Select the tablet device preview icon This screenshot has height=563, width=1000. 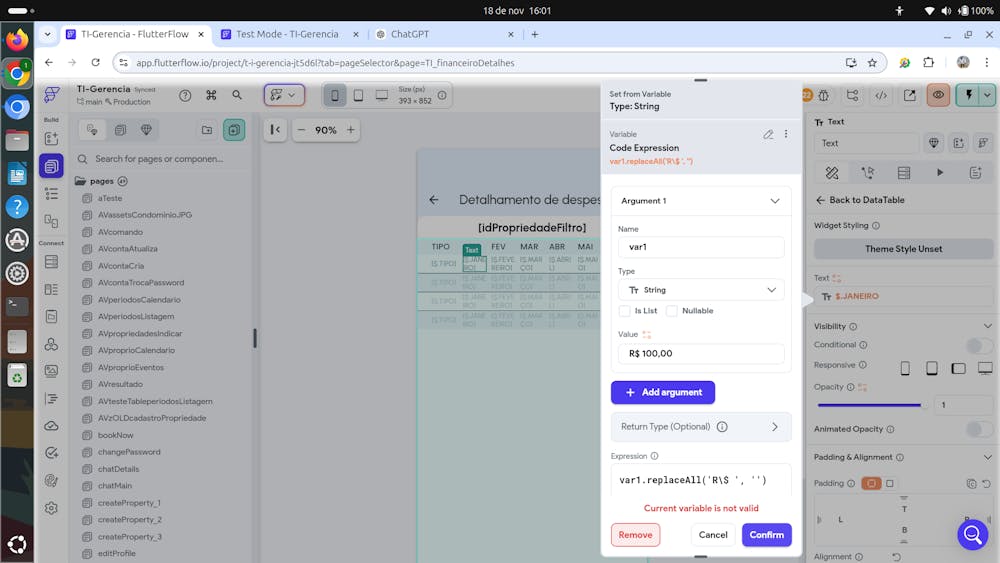[x=358, y=96]
